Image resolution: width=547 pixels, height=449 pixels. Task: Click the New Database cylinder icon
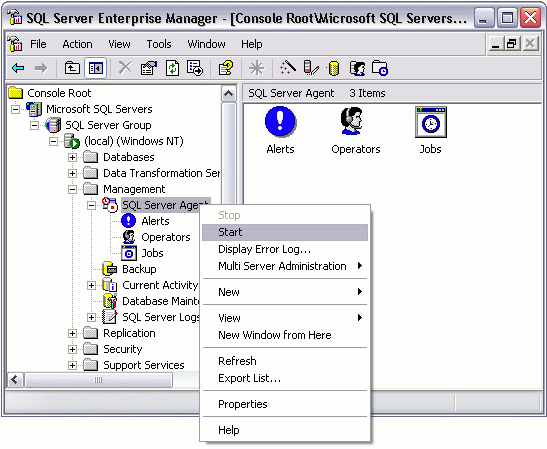[x=334, y=68]
